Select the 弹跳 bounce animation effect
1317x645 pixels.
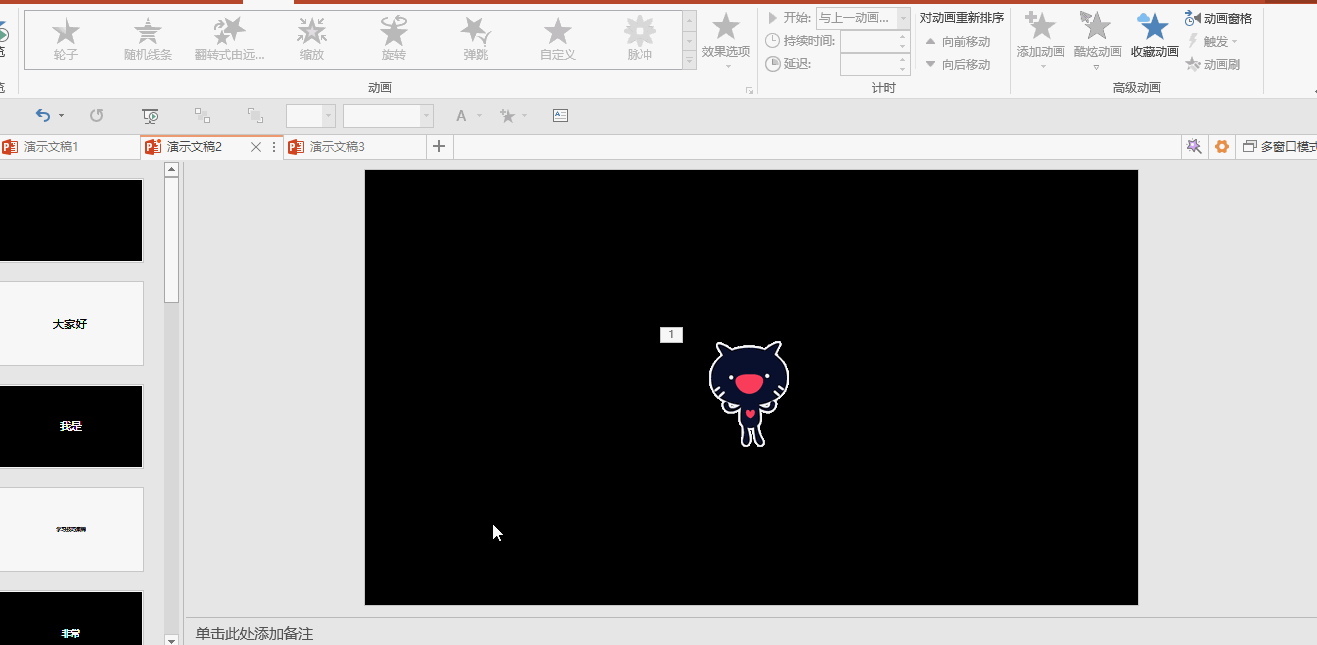[476, 40]
